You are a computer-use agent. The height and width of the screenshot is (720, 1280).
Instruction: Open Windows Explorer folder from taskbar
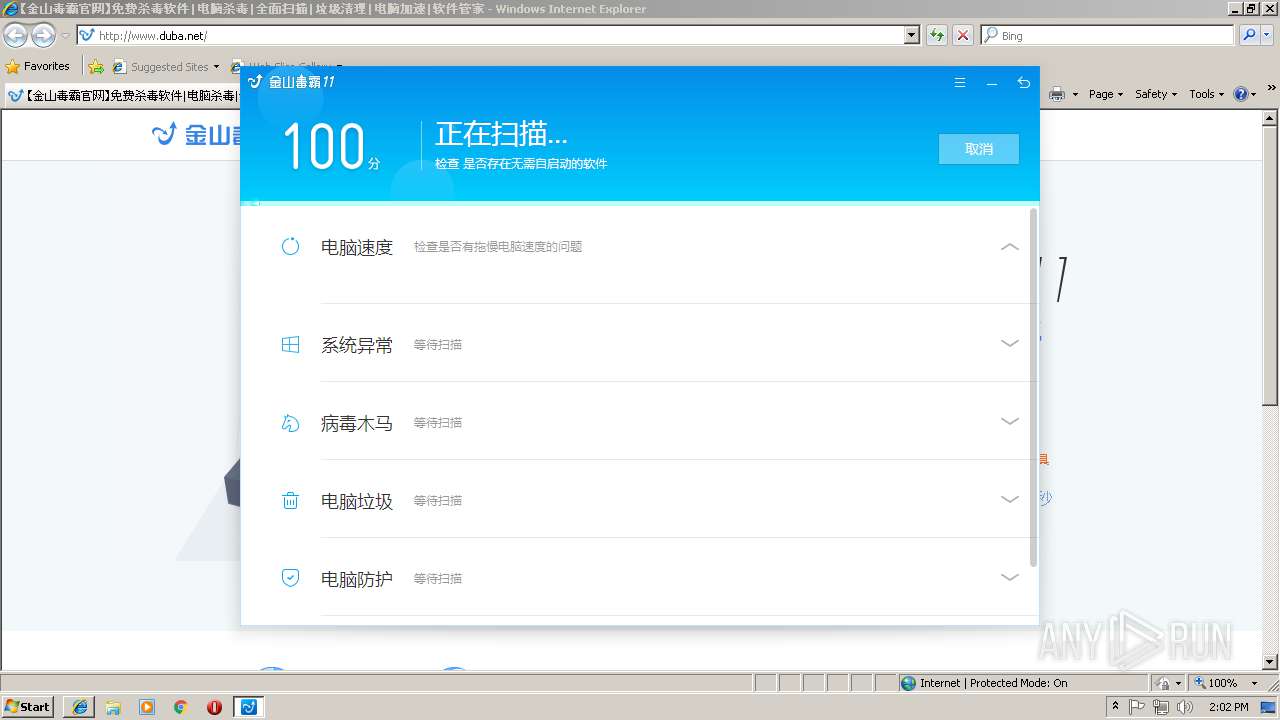pos(113,706)
